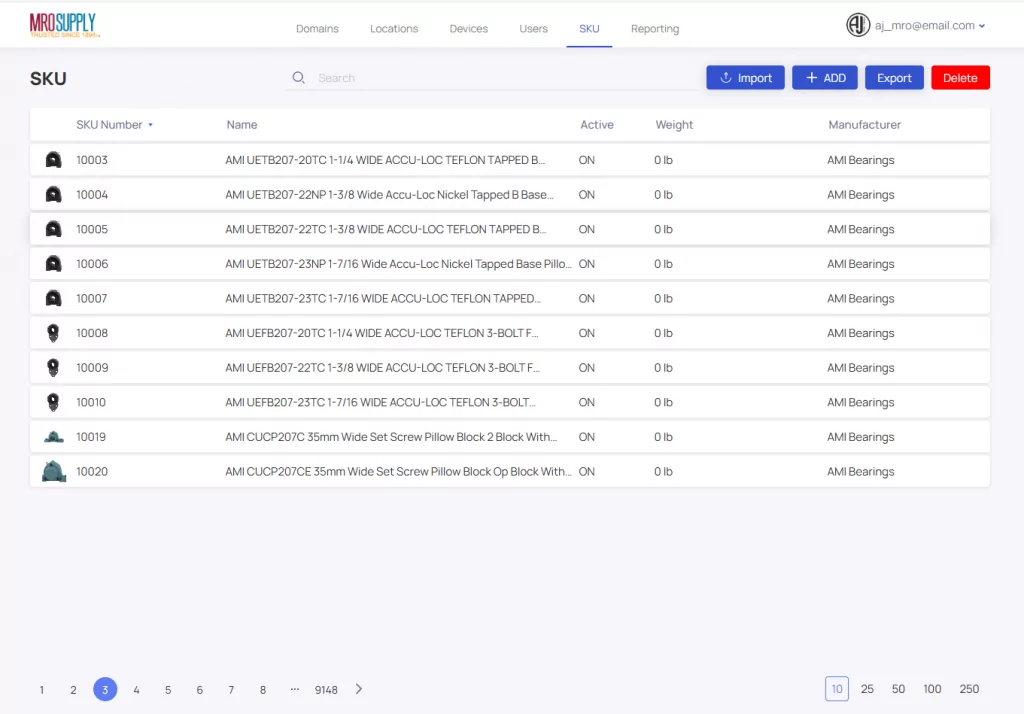Open thumbnail for SKU 10003
The height and width of the screenshot is (714, 1024).
(54, 160)
